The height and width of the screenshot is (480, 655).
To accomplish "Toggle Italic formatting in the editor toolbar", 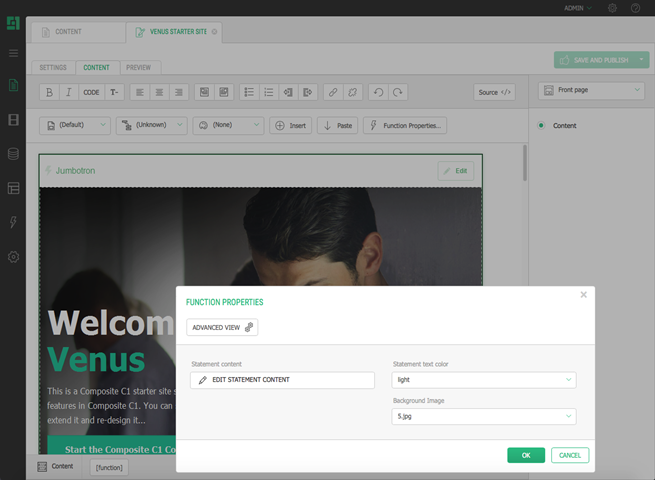I will 69,92.
